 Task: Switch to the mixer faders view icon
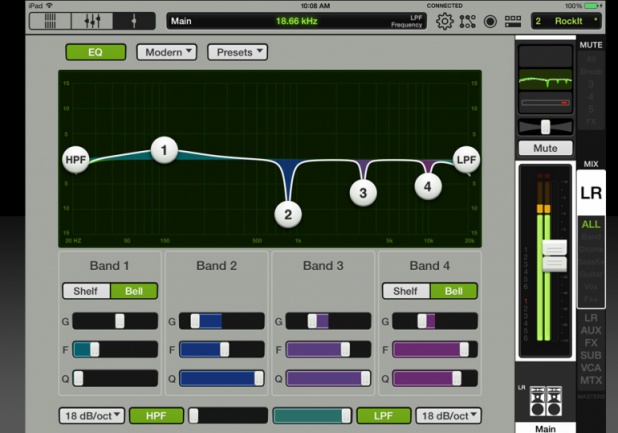click(x=92, y=21)
